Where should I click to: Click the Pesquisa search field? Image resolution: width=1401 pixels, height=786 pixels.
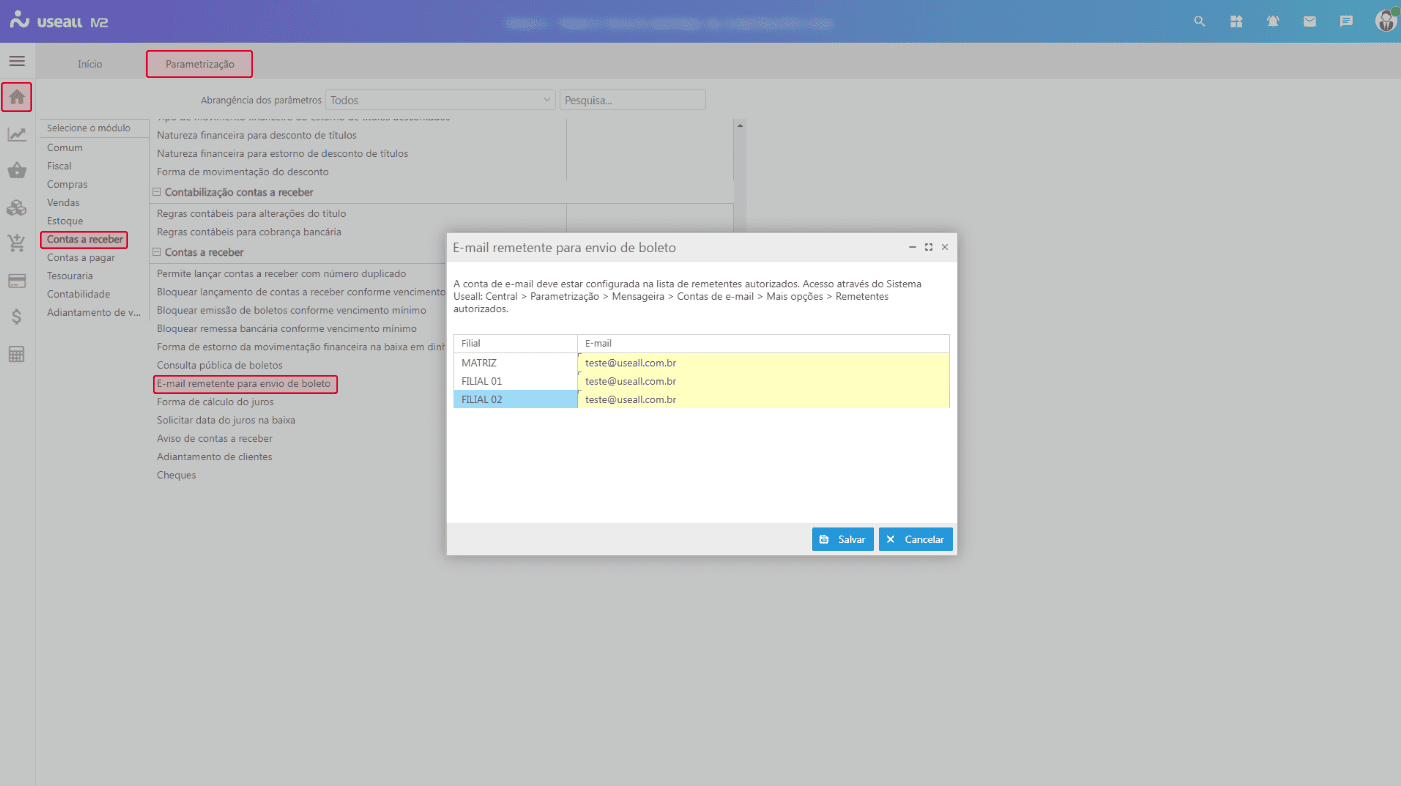(x=632, y=100)
